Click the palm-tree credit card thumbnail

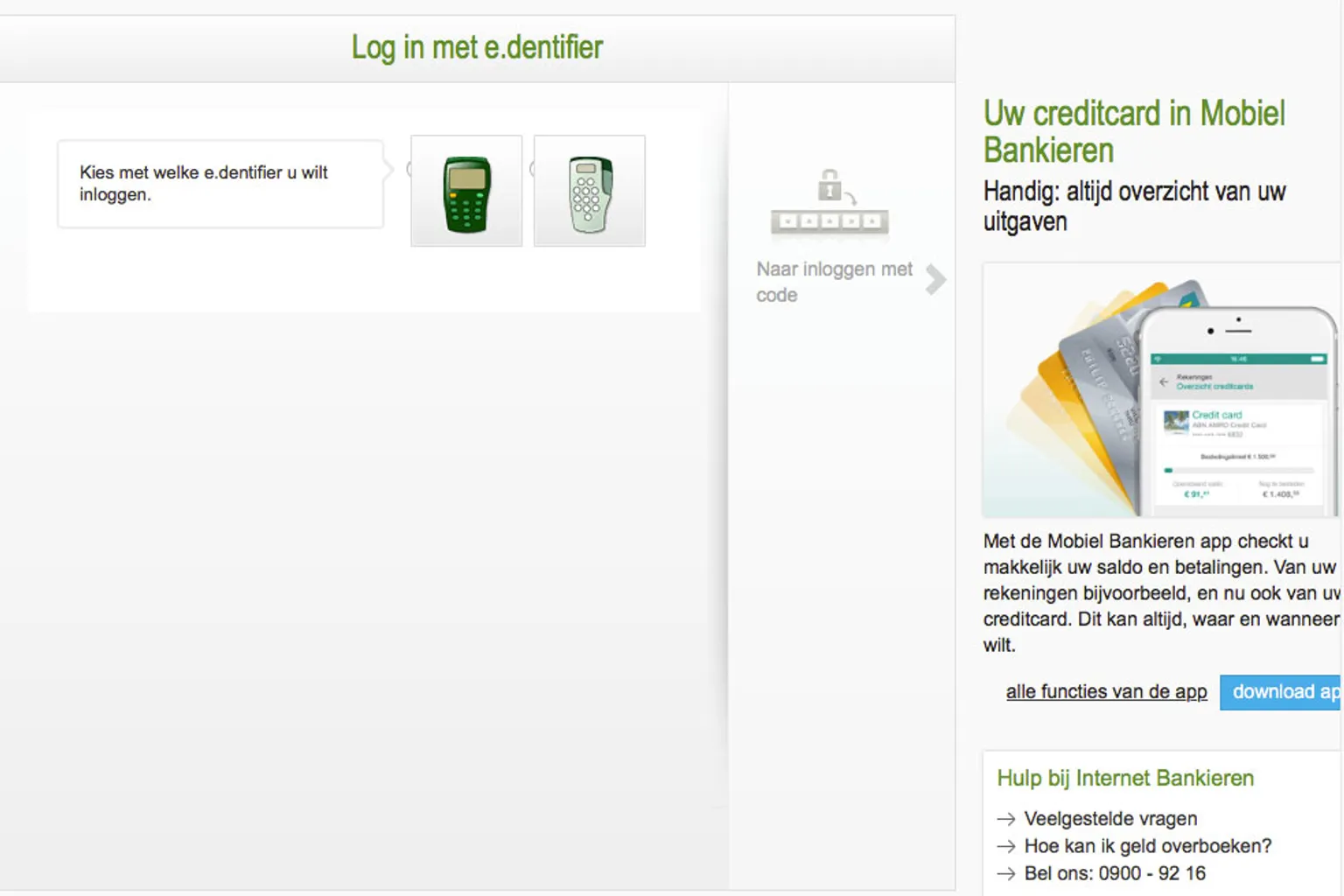pos(1176,422)
